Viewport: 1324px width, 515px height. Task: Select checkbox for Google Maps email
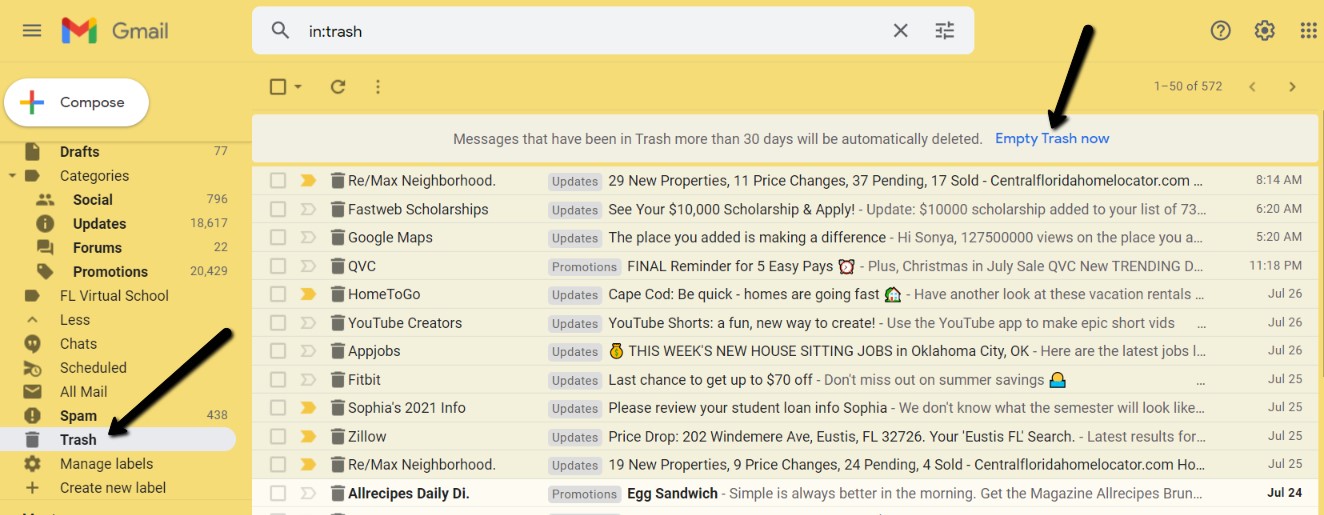pyautogui.click(x=278, y=237)
